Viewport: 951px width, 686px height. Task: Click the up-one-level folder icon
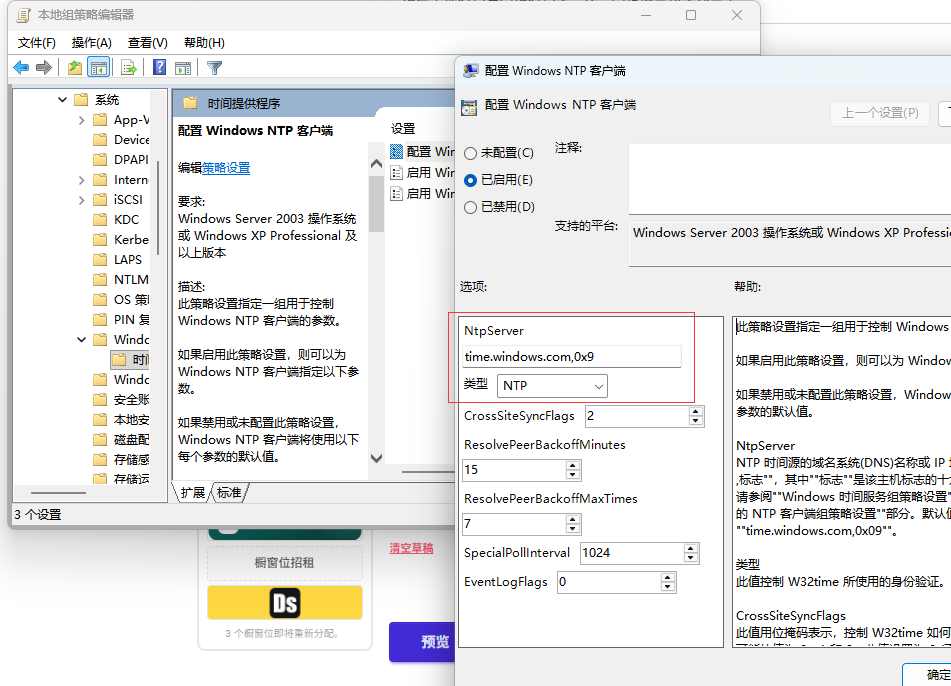tap(75, 67)
